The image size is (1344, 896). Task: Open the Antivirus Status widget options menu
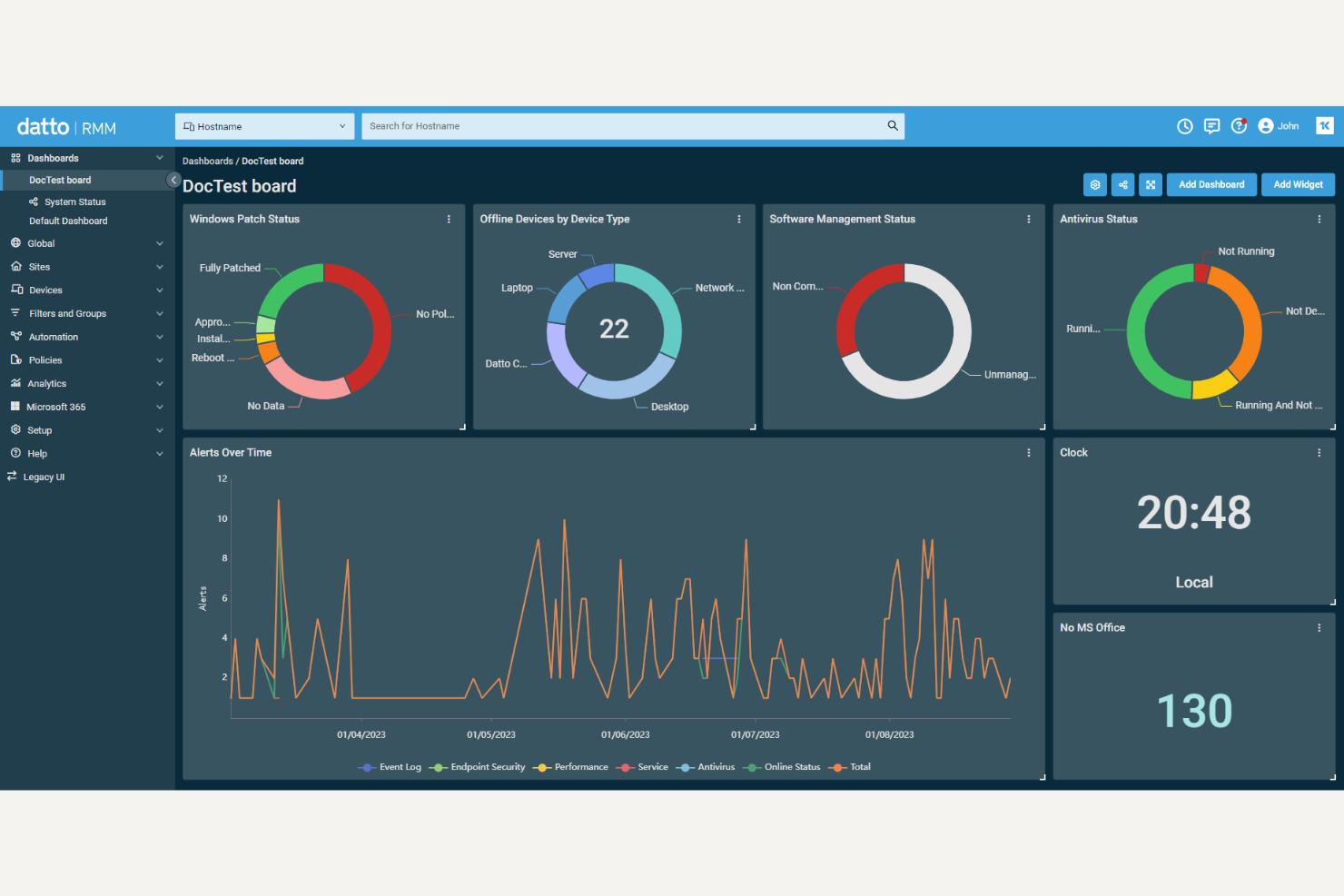click(1319, 219)
